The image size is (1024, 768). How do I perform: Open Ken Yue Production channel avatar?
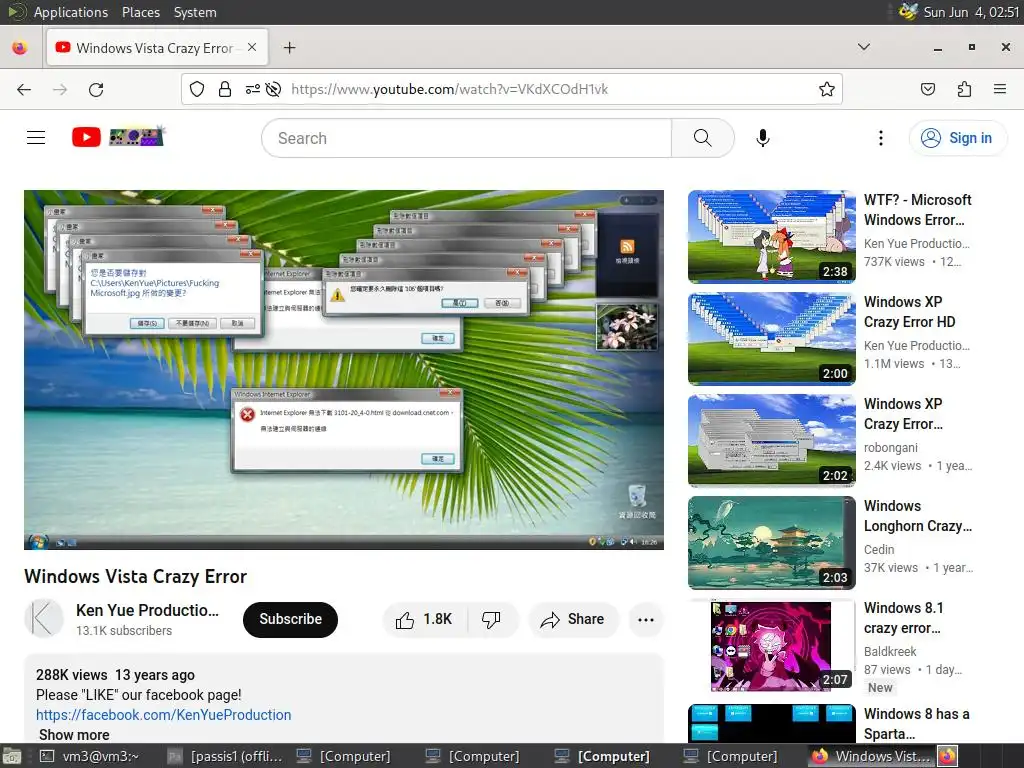[44, 618]
